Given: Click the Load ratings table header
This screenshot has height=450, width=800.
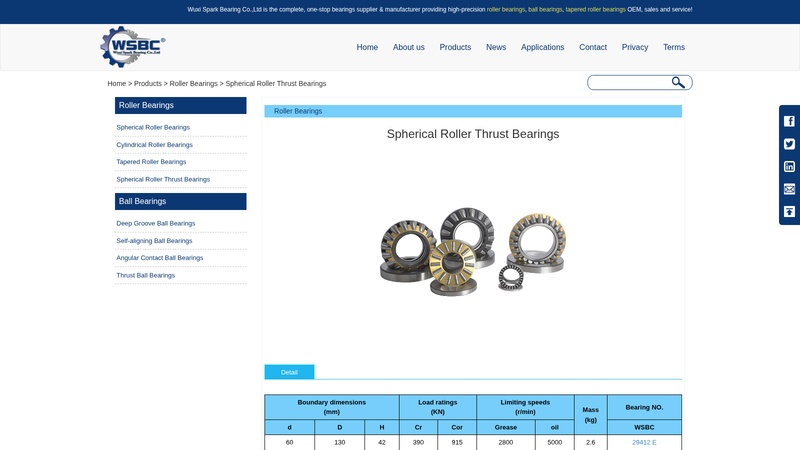Looking at the screenshot, I should click(x=438, y=407).
